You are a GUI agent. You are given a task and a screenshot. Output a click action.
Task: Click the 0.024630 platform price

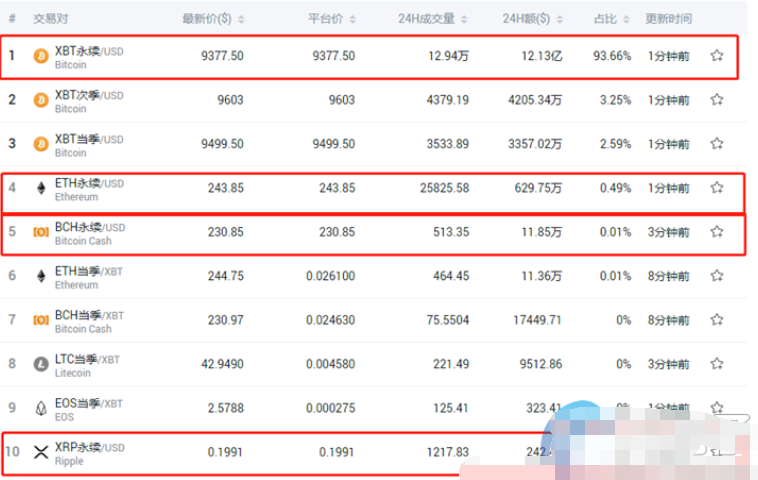pyautogui.click(x=331, y=320)
